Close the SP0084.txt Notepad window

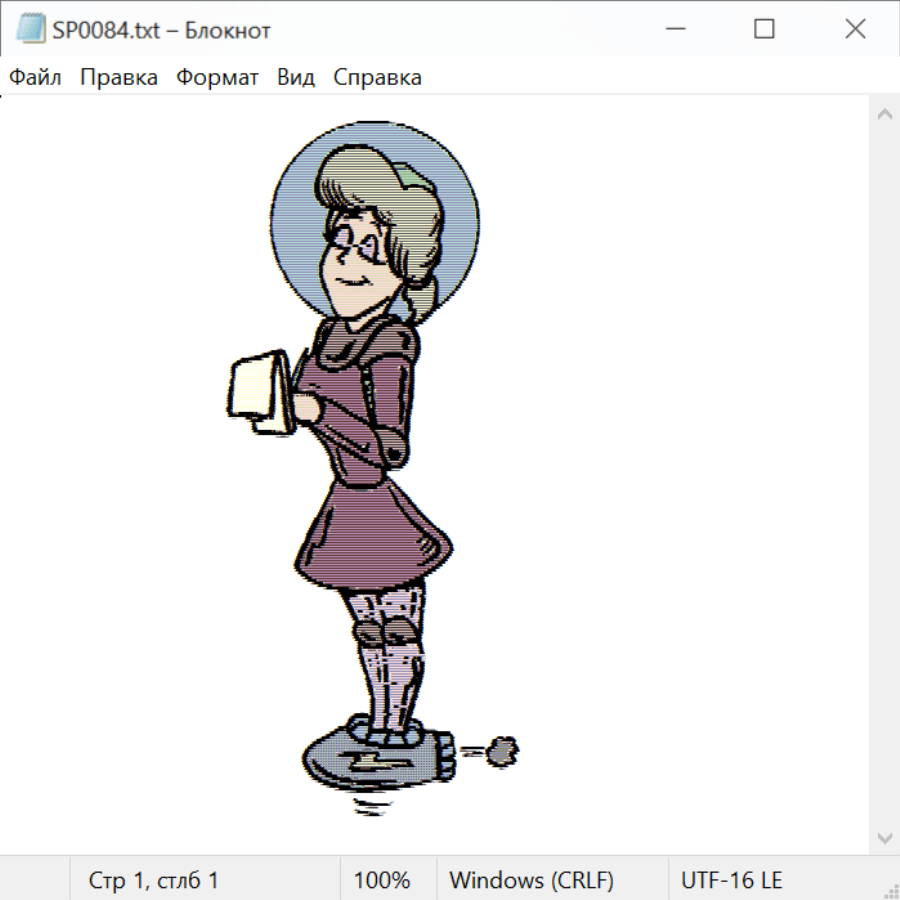click(855, 30)
